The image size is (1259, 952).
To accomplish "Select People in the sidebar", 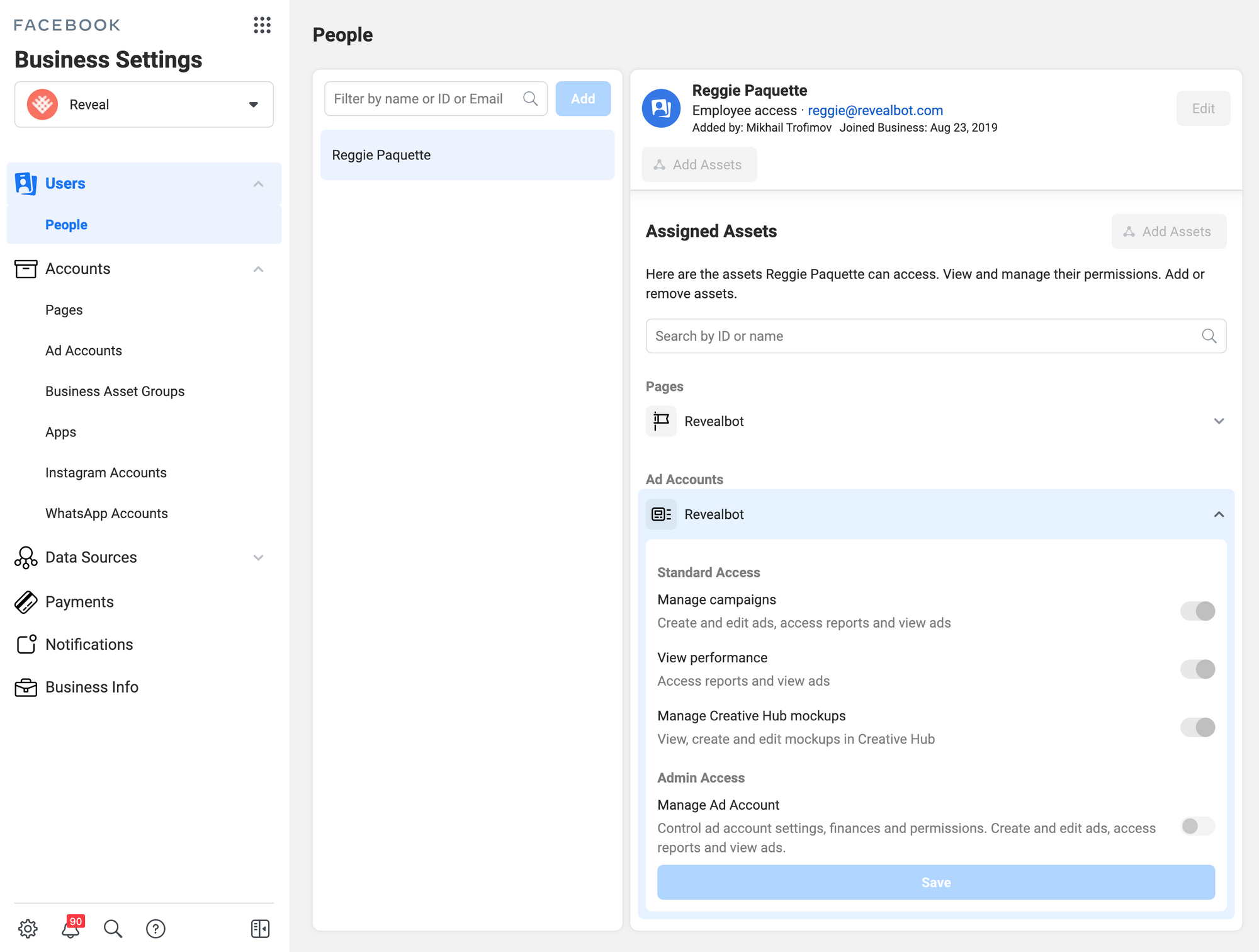I will click(x=144, y=225).
